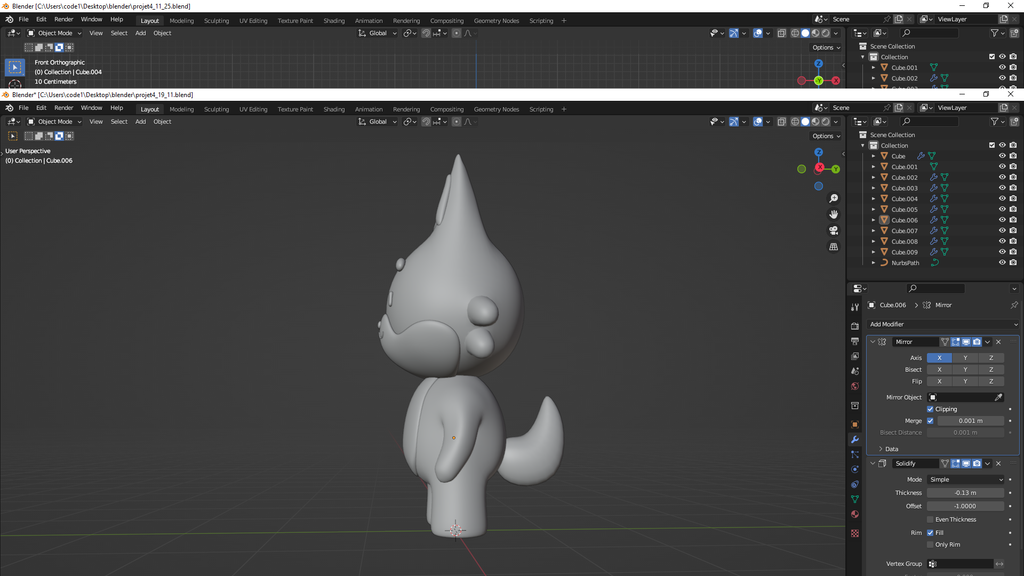This screenshot has height=576, width=1024.
Task: Click the pan hand icon in viewport
Action: point(834,215)
